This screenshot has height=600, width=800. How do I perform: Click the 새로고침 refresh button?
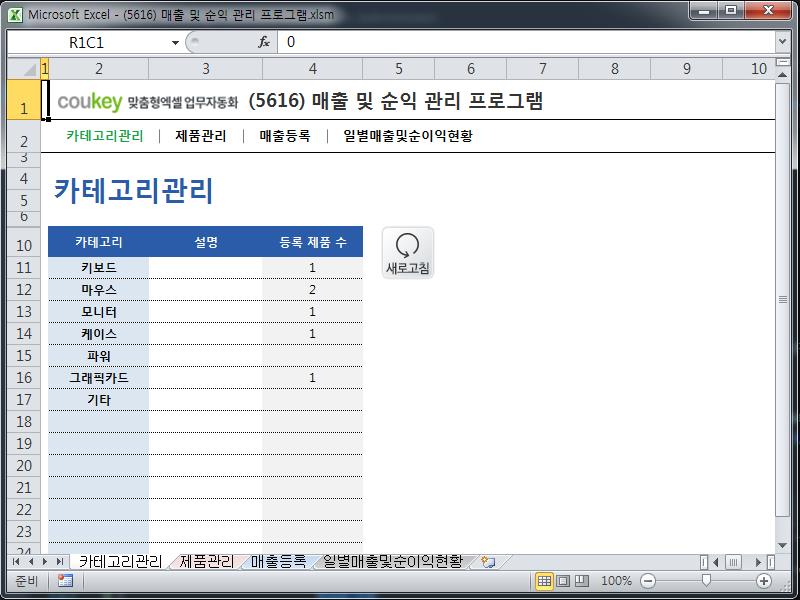tap(408, 253)
